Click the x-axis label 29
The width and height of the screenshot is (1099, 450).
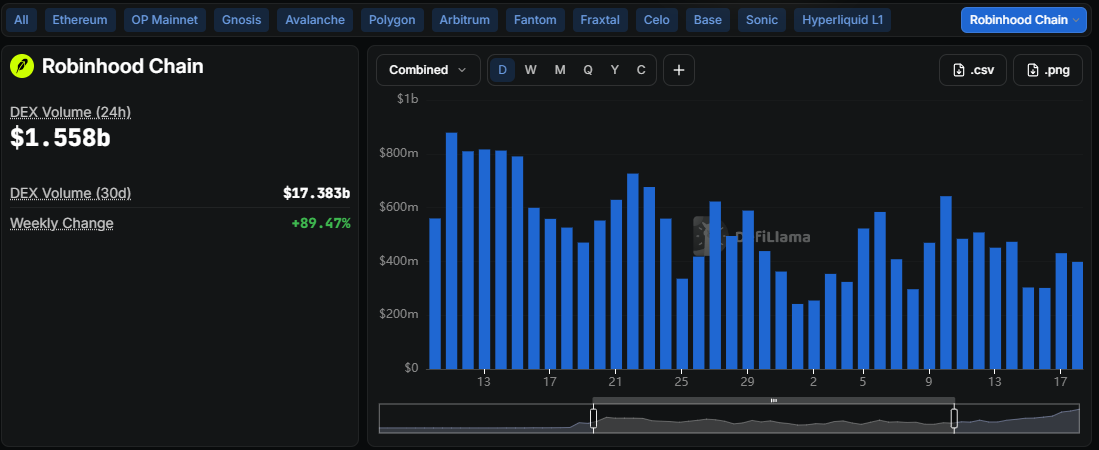(x=747, y=382)
